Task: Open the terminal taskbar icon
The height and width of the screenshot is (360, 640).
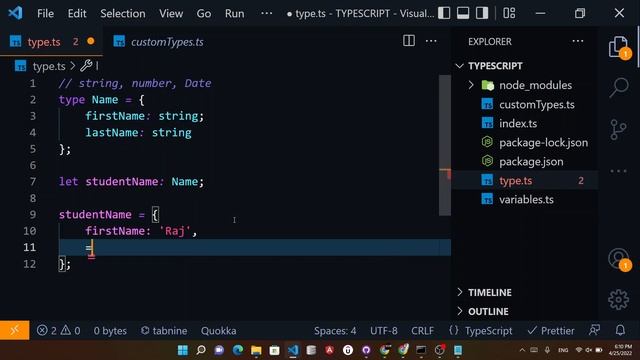Action: click(x=421, y=350)
